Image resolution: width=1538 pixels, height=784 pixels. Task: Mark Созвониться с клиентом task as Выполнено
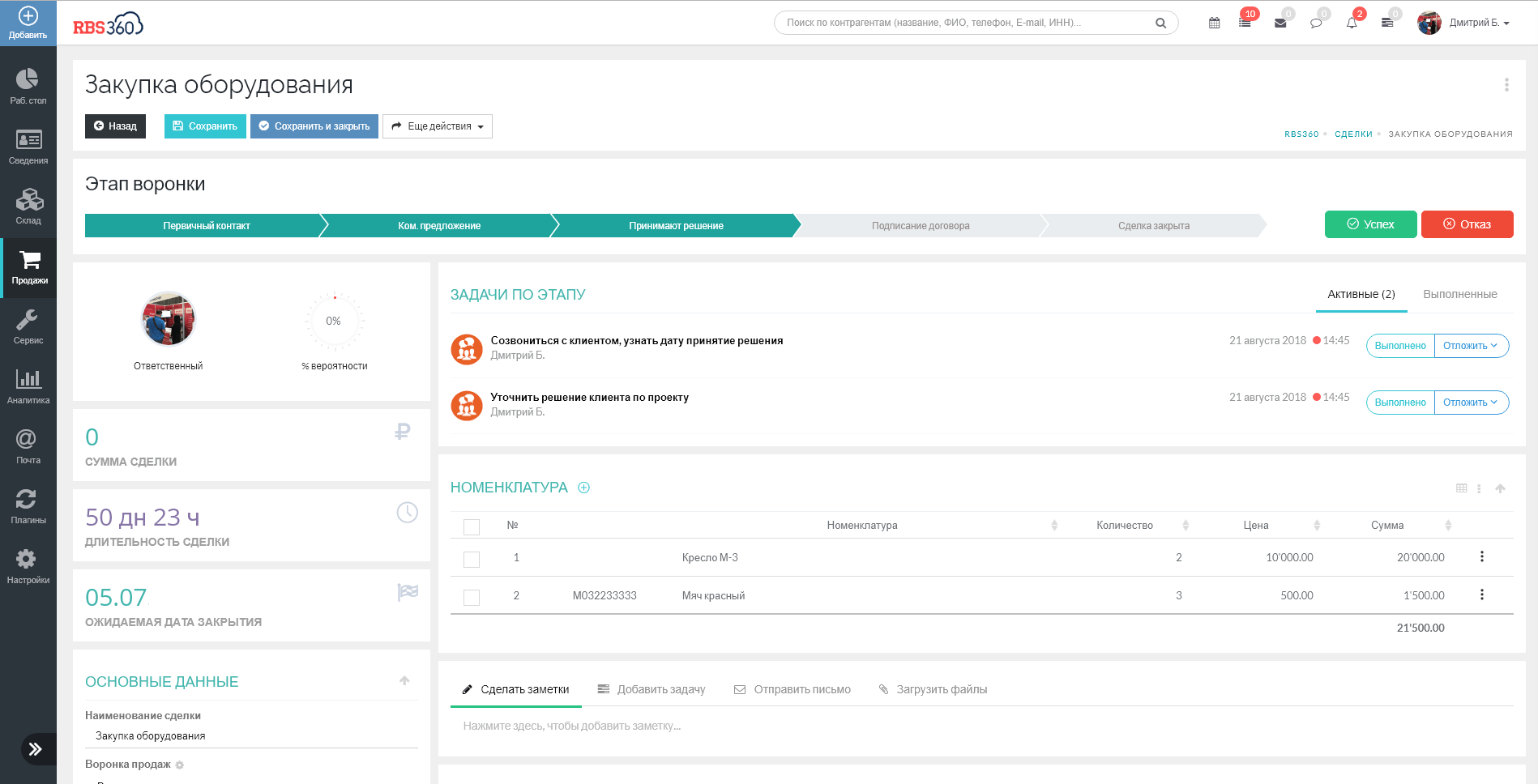[x=1400, y=346]
